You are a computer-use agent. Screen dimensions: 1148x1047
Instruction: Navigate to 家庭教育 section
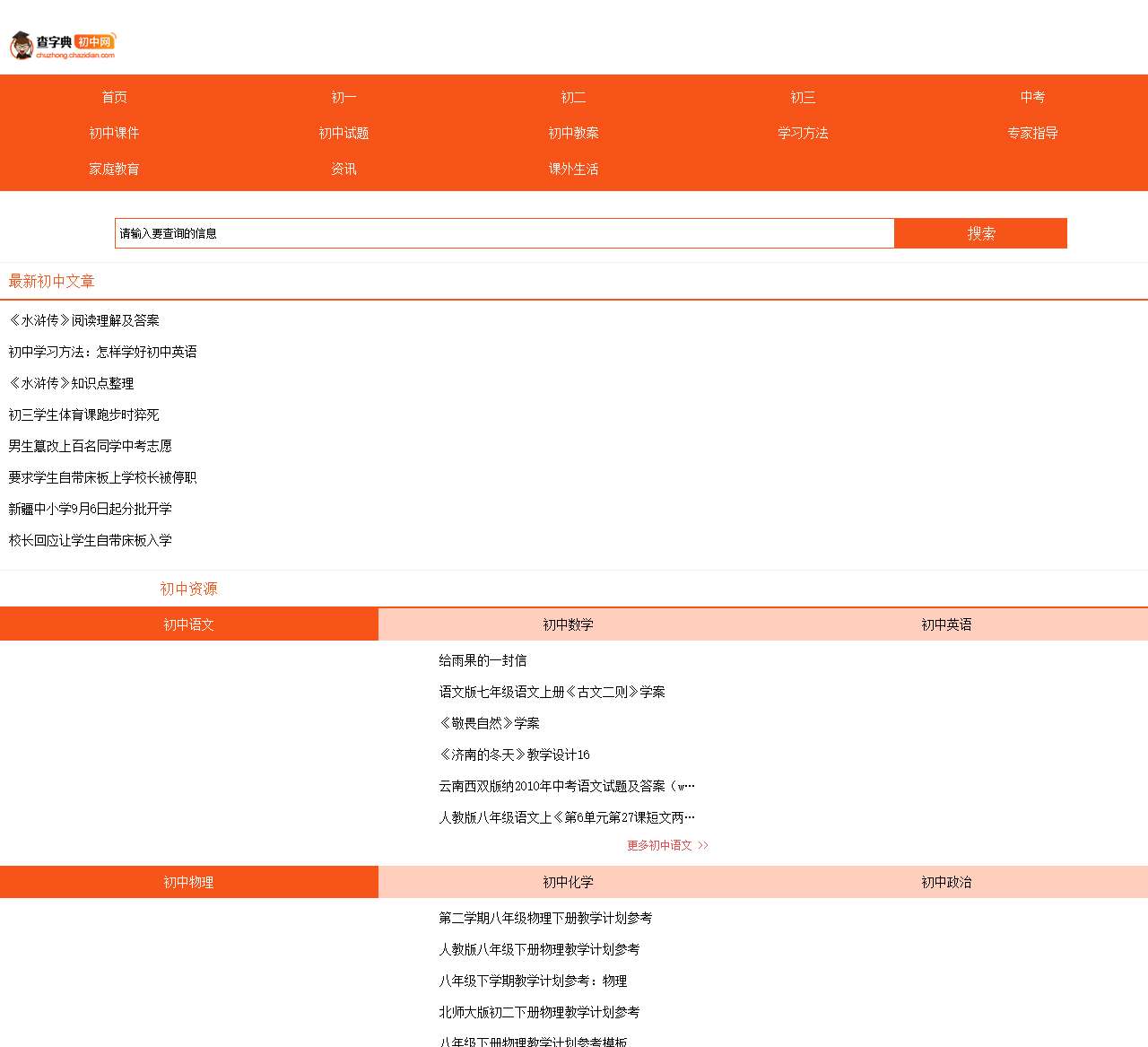(x=114, y=169)
